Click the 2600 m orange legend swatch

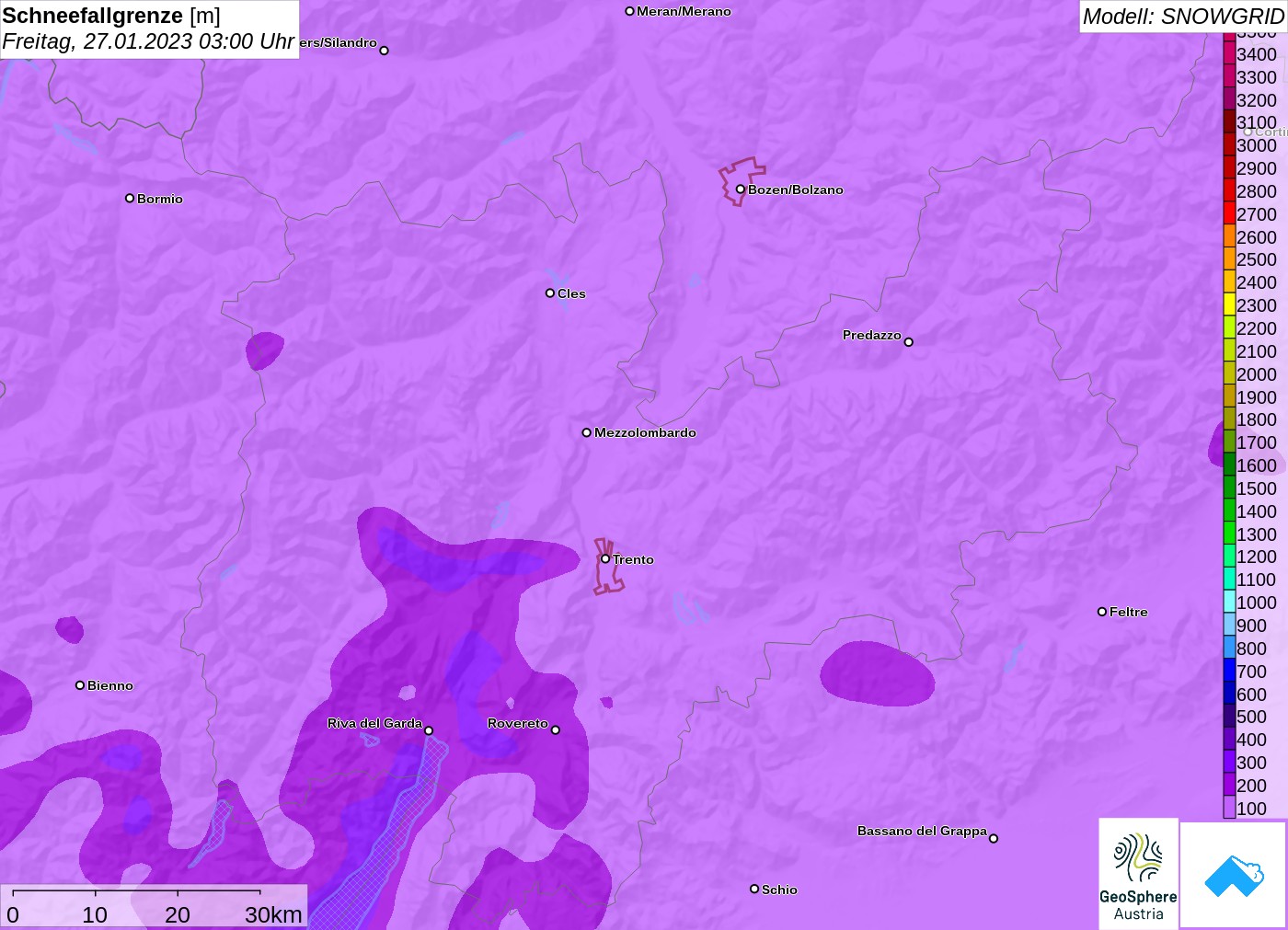click(x=1229, y=236)
